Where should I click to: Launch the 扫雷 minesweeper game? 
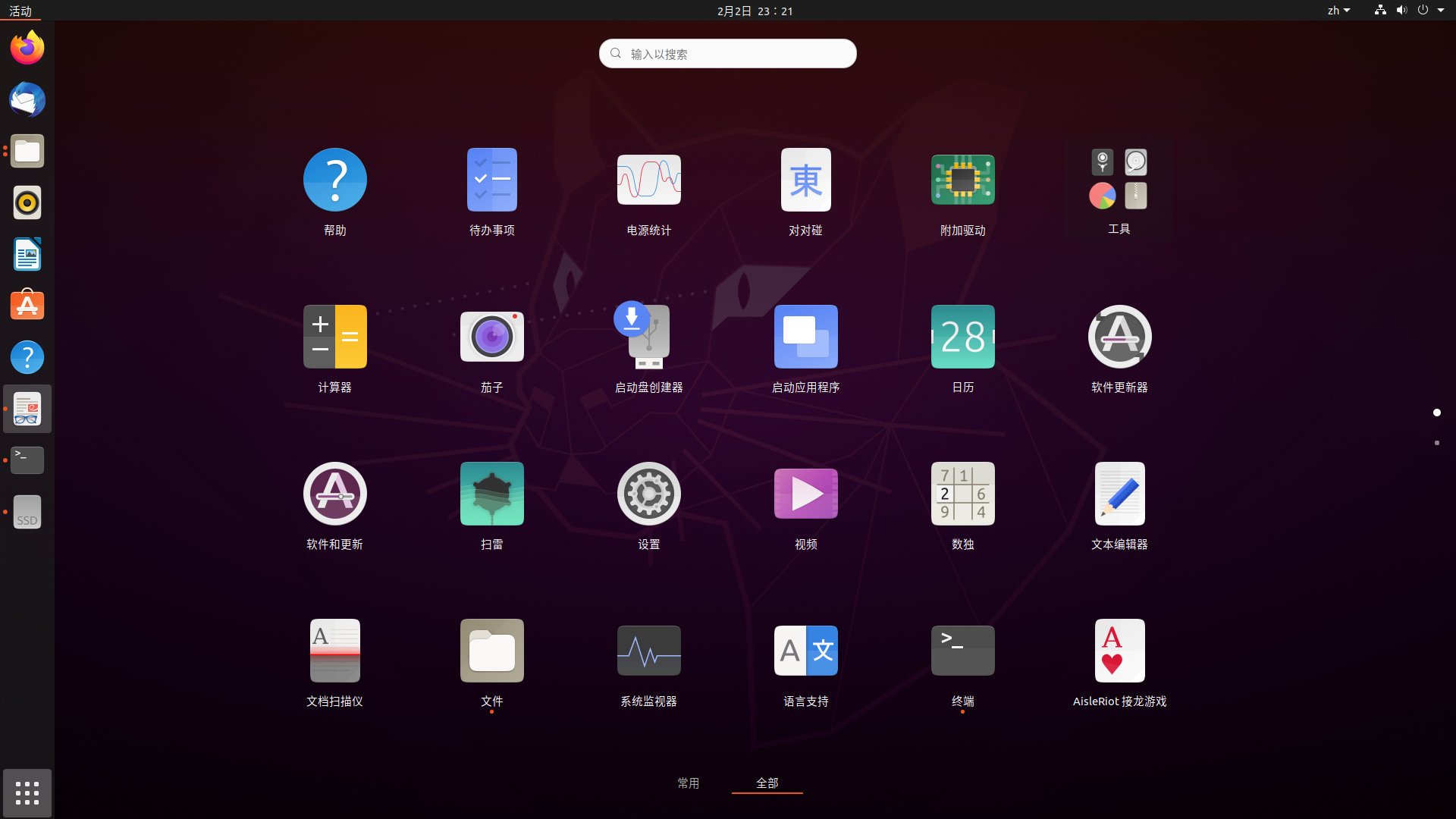click(491, 494)
